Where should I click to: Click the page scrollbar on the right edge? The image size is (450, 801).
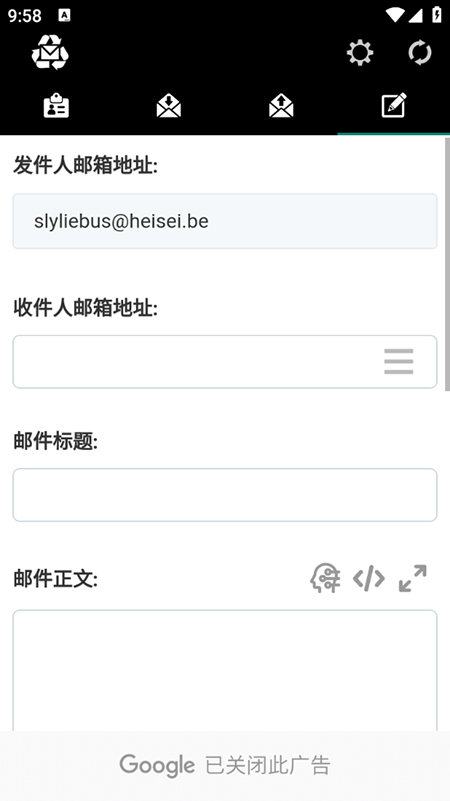tap(447, 265)
